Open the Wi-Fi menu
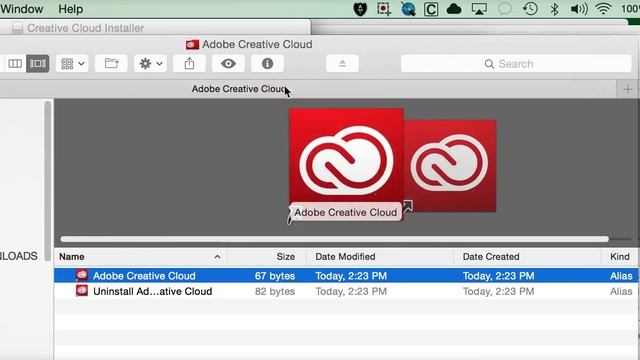The height and width of the screenshot is (360, 640). pos(603,9)
